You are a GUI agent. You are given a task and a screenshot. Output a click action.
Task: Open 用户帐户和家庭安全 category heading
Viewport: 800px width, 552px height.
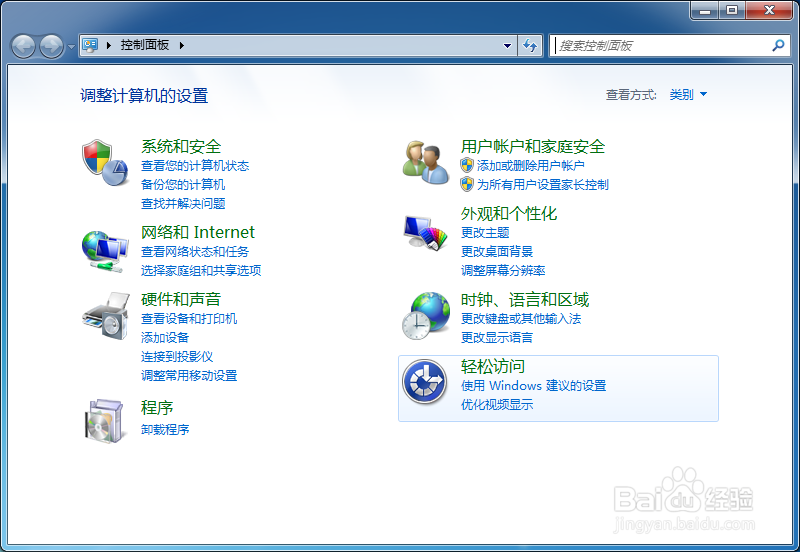tap(533, 146)
